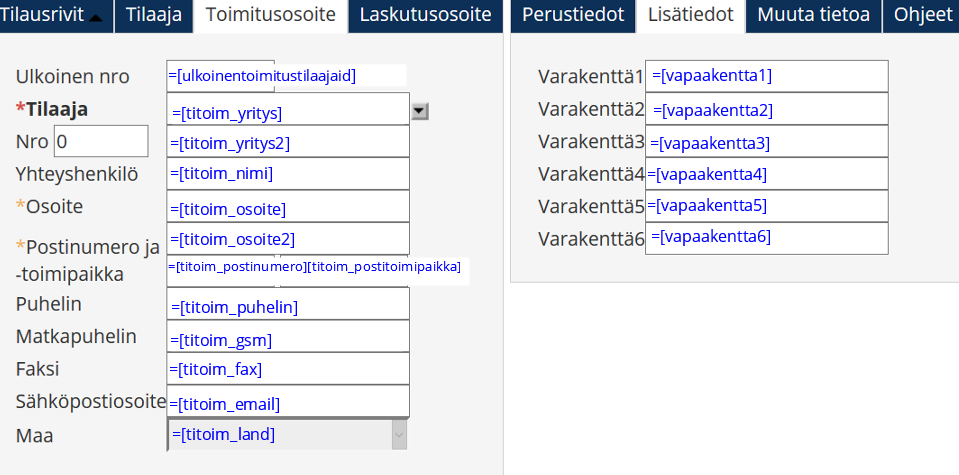Focus the Yhteyshenkilö name field
959x475 pixels.
click(288, 174)
